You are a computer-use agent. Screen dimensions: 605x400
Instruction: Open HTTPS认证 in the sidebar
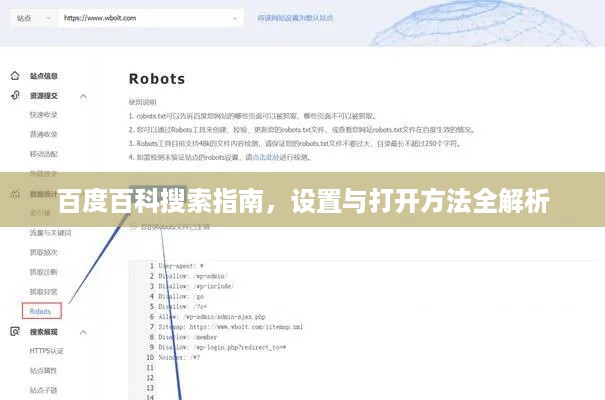(x=47, y=351)
